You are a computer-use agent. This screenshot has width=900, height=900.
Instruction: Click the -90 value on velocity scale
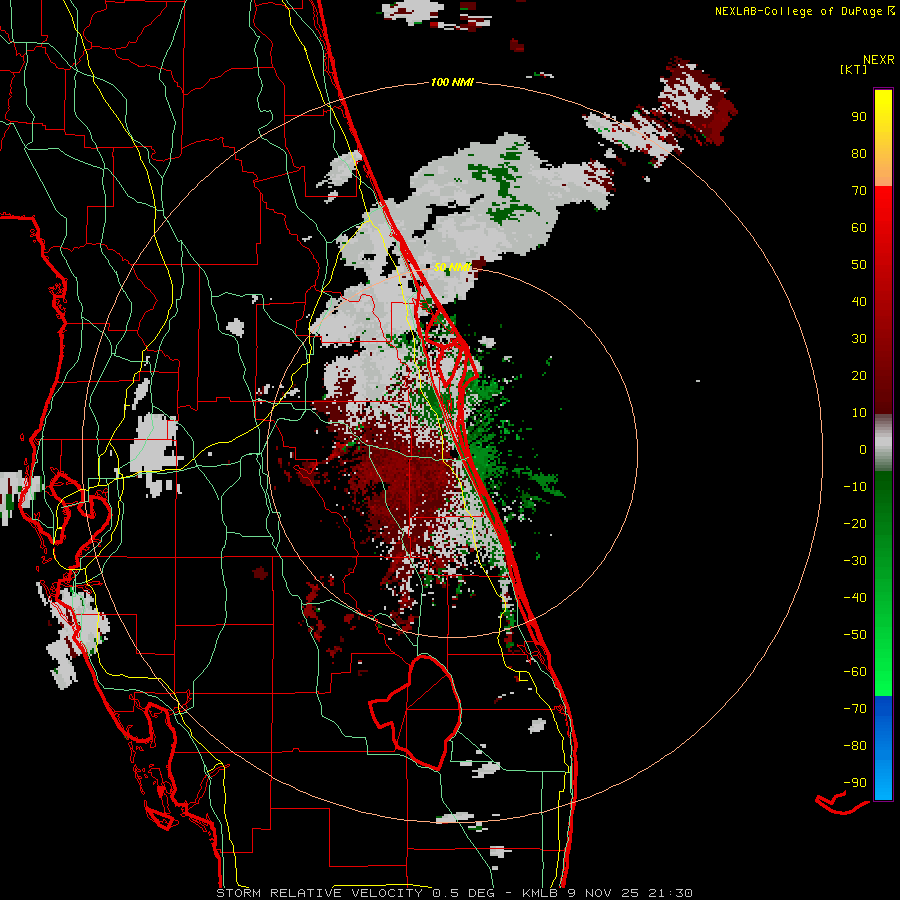(855, 783)
